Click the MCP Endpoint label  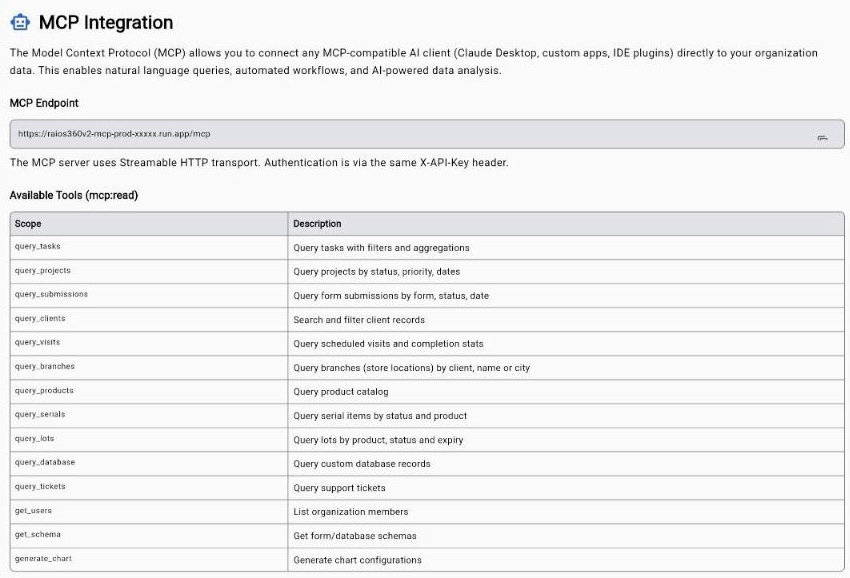click(x=44, y=103)
